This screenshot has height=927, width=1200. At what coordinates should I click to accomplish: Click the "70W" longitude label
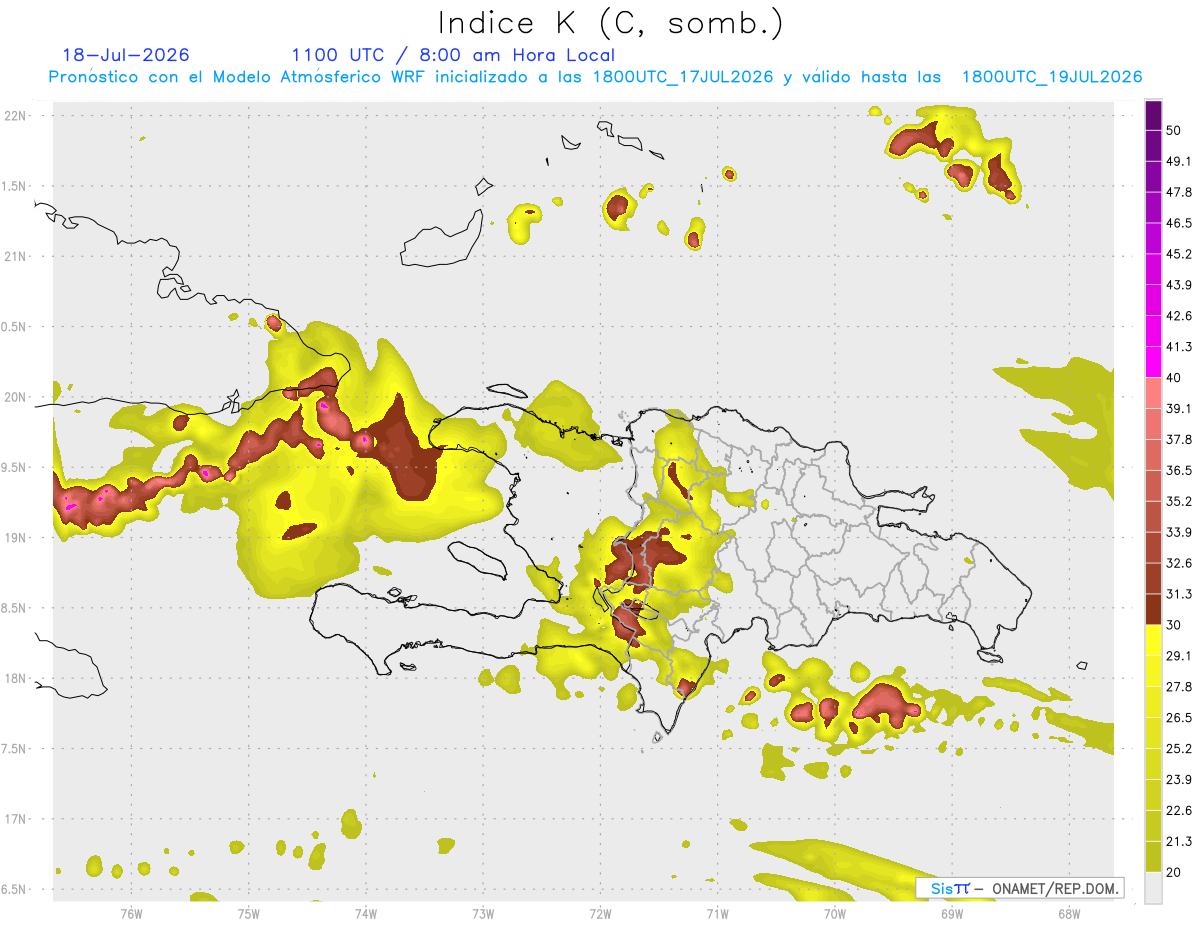(835, 914)
